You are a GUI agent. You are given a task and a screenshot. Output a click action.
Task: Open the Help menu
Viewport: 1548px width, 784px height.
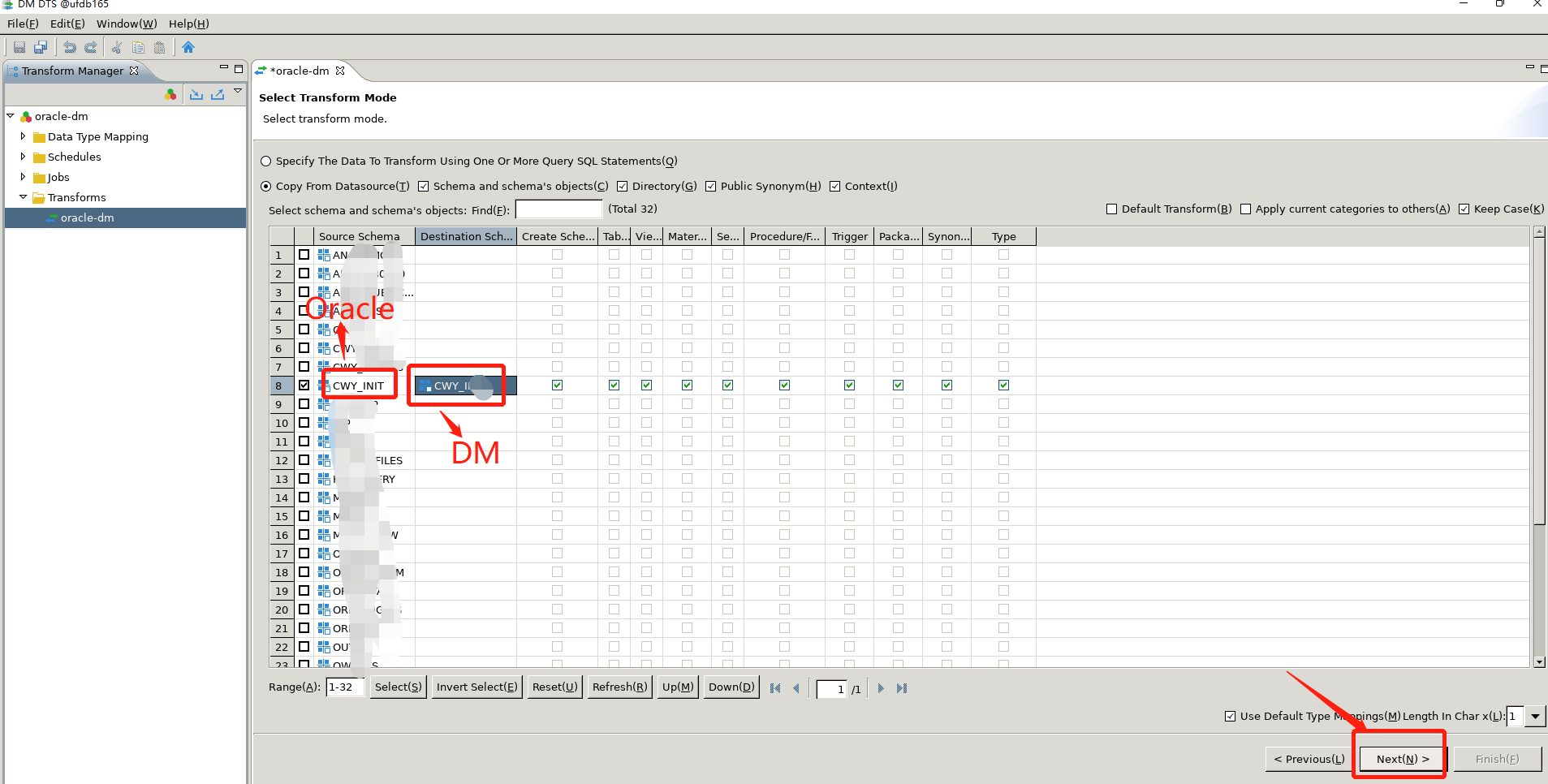click(x=188, y=24)
